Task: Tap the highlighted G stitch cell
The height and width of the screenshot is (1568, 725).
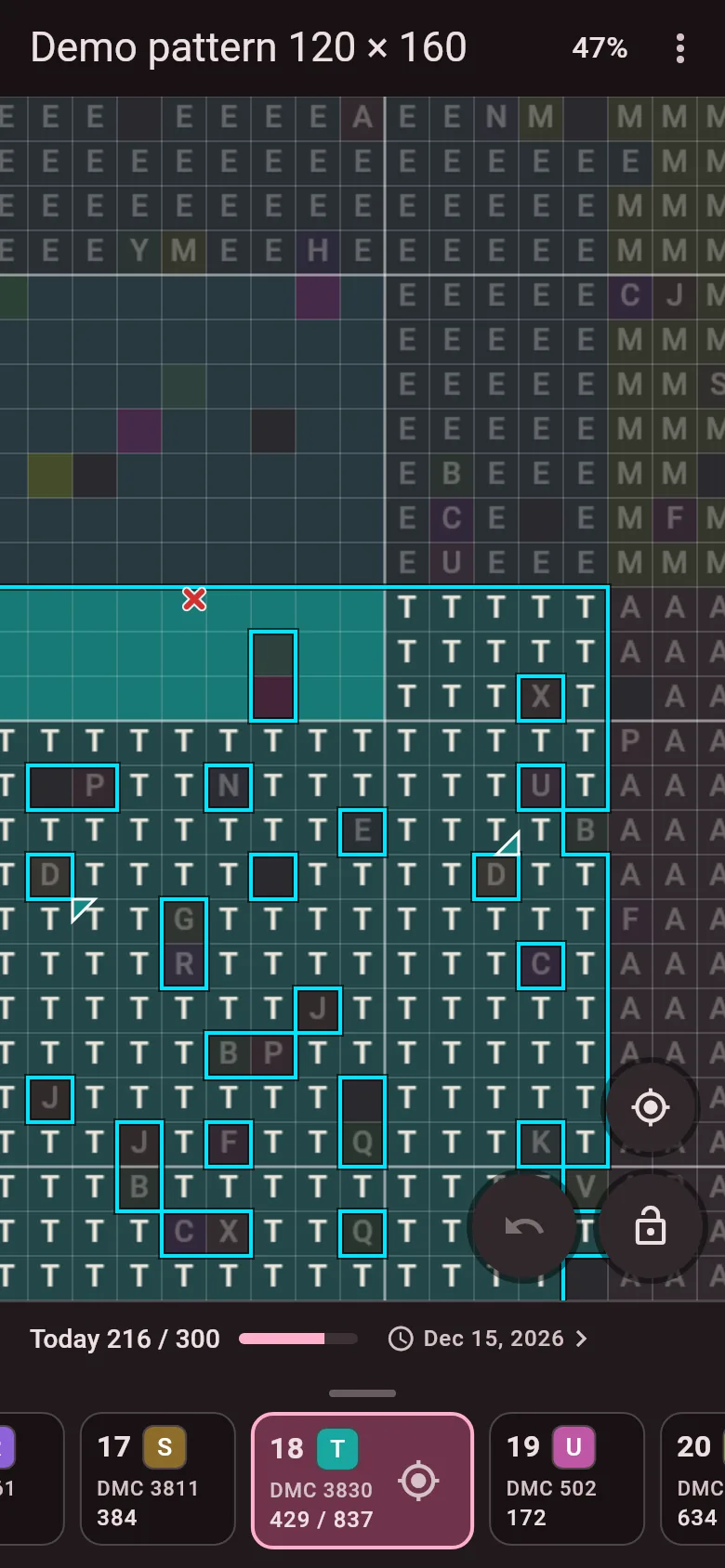Action: tap(184, 921)
